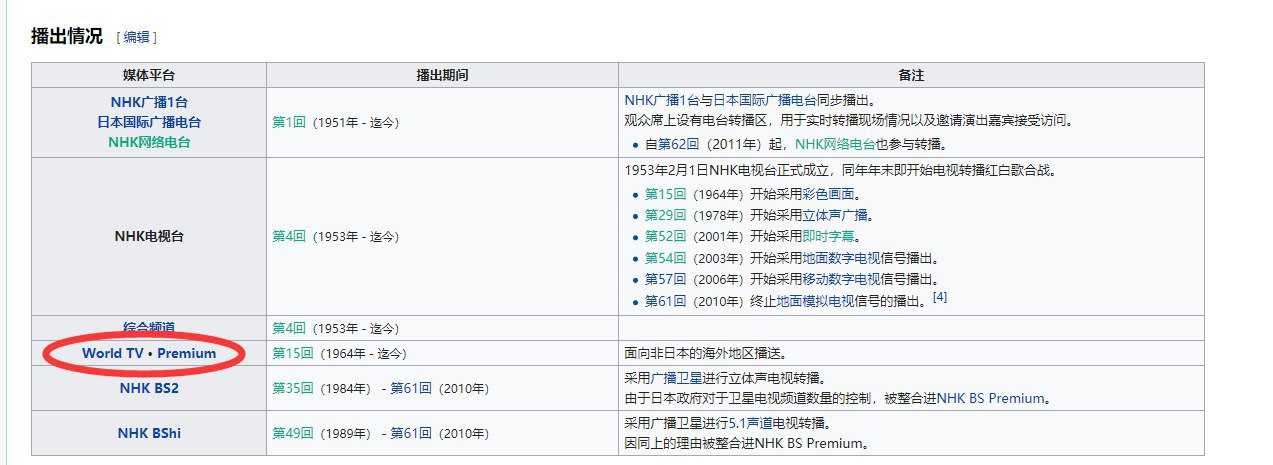The image size is (1273, 465).
Task: Click the 编辑 link beside 播出情况 heading
Action: (x=136, y=37)
